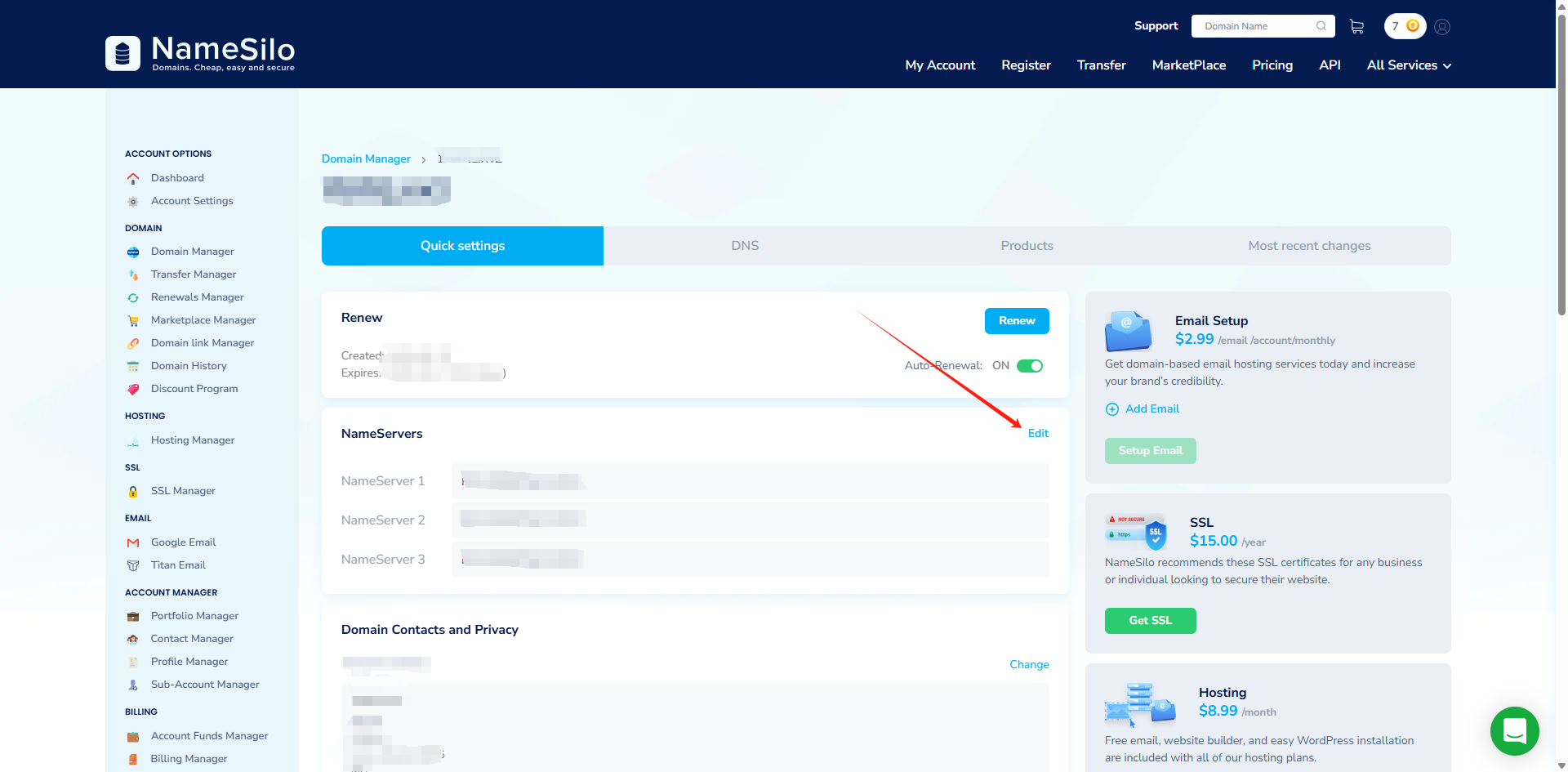Click the search magnifier icon
This screenshot has width=1568, height=772.
pyautogui.click(x=1321, y=26)
